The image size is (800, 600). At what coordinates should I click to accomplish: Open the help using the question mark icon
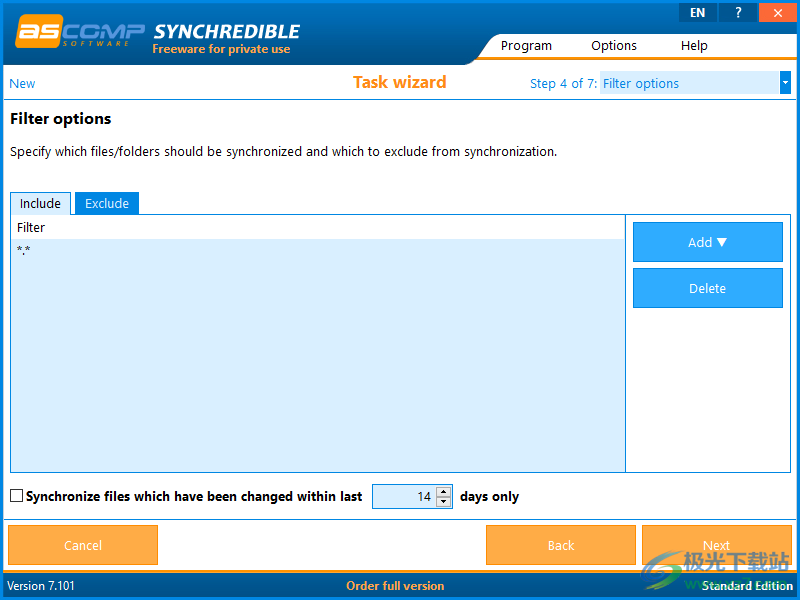738,12
